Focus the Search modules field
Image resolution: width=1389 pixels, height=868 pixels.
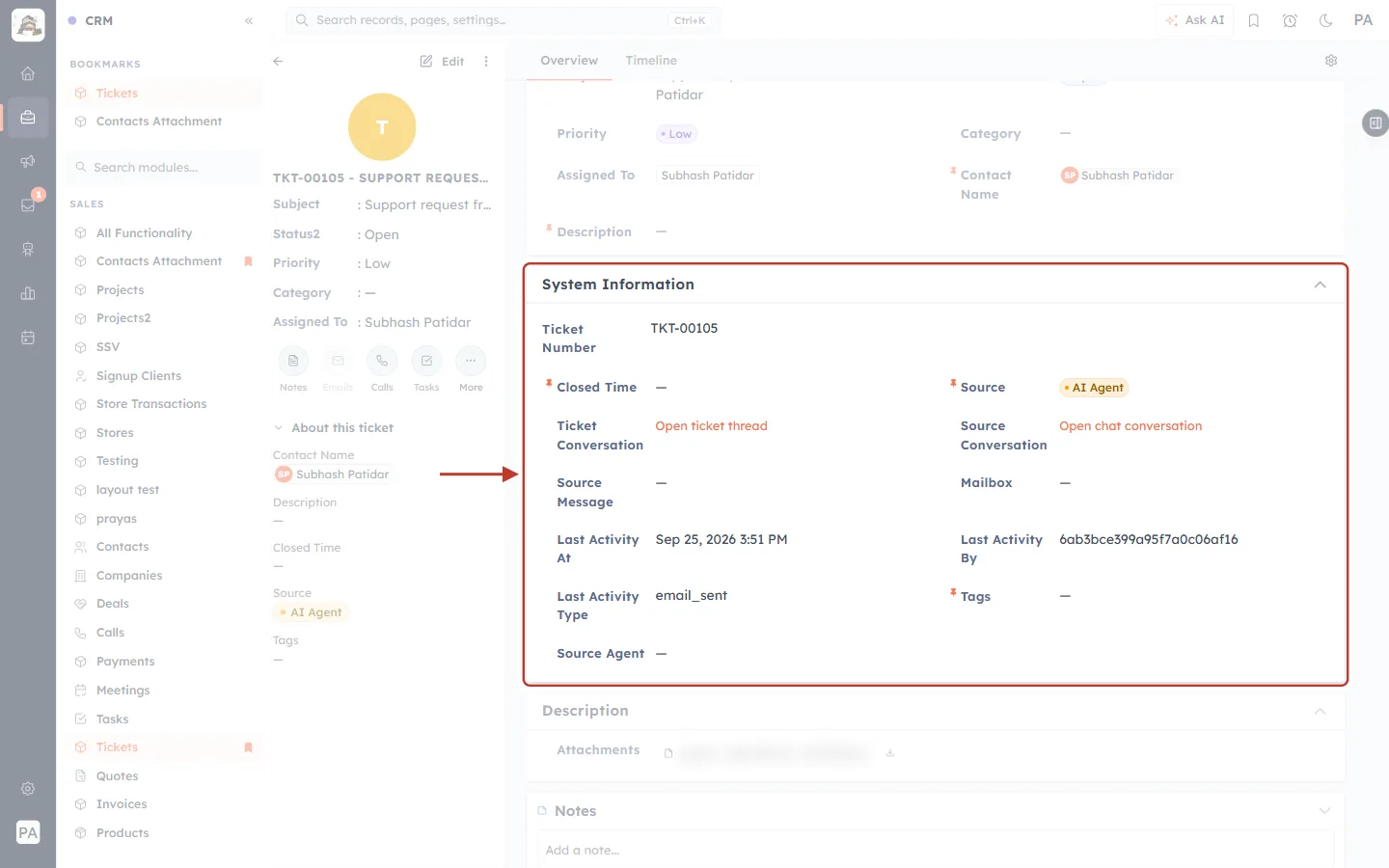(x=164, y=168)
